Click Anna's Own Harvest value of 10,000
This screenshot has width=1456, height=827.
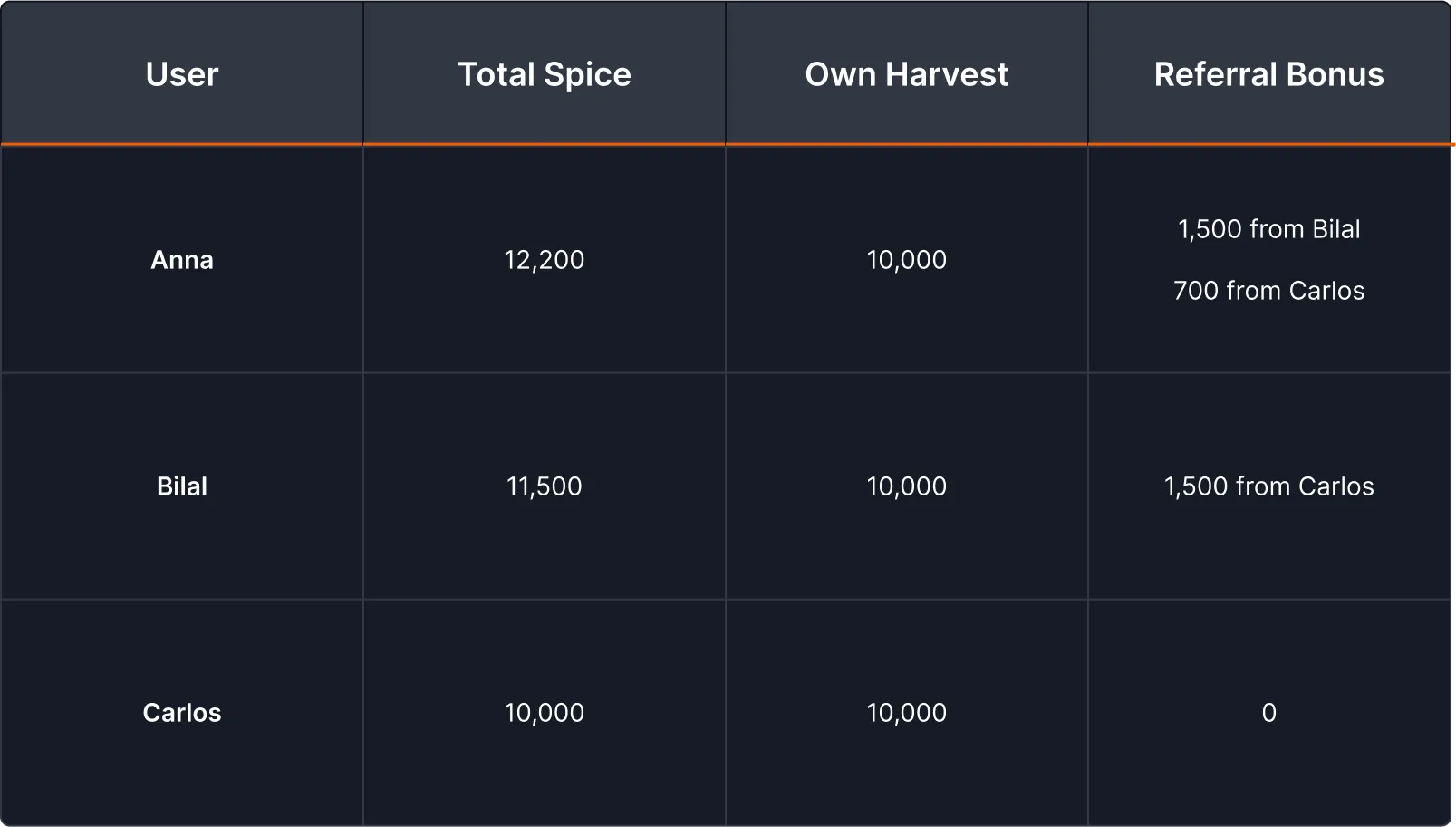(x=906, y=260)
